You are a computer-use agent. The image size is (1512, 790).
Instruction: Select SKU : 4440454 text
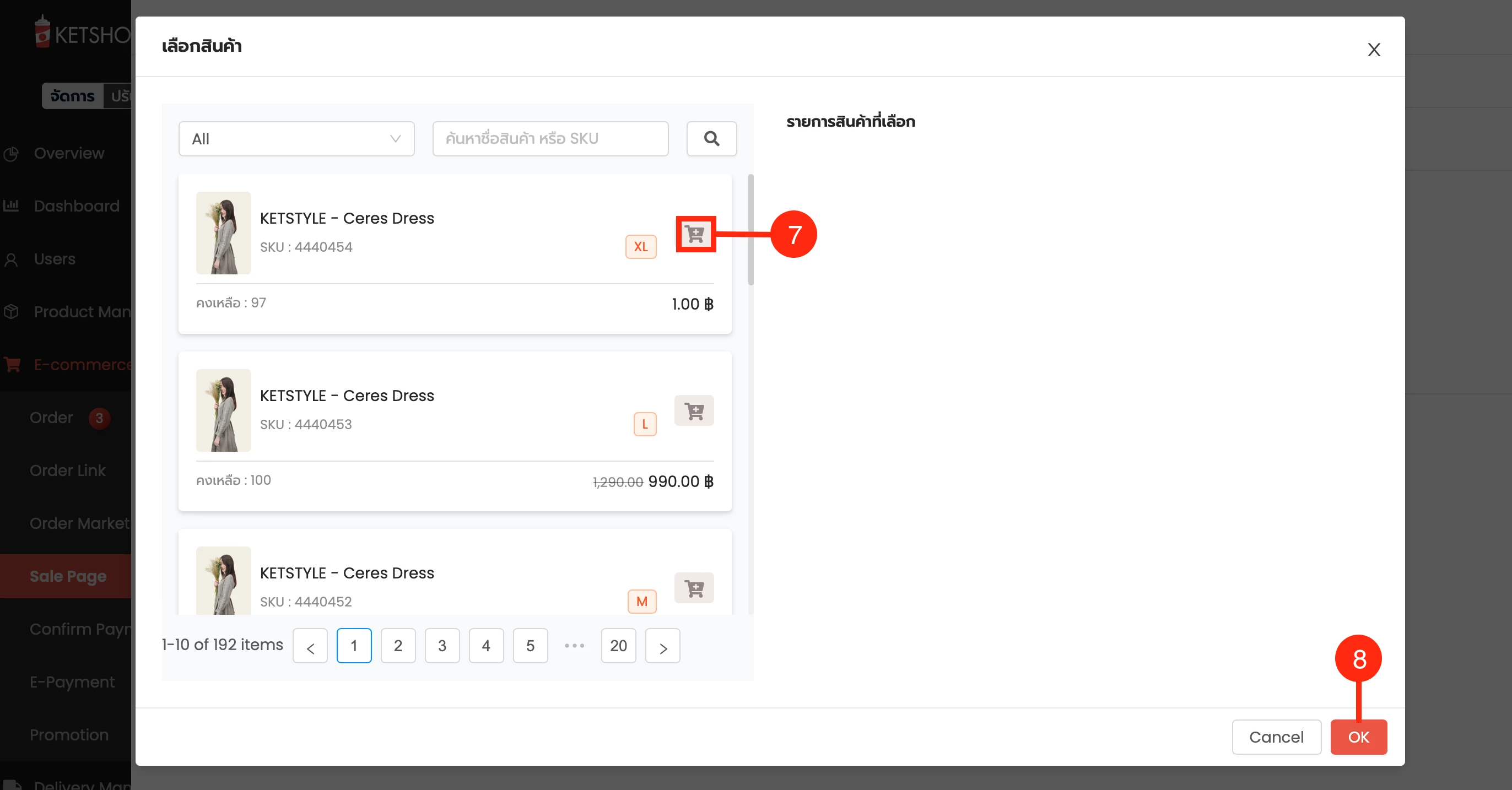pos(306,247)
